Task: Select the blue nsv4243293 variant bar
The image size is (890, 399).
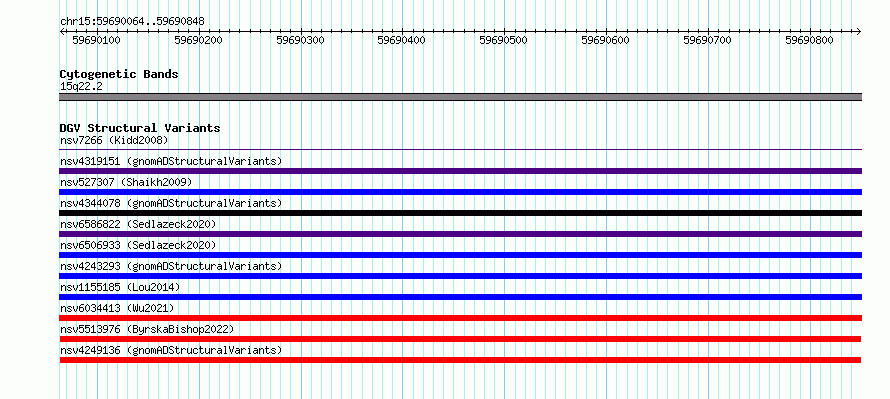Action: click(460, 276)
